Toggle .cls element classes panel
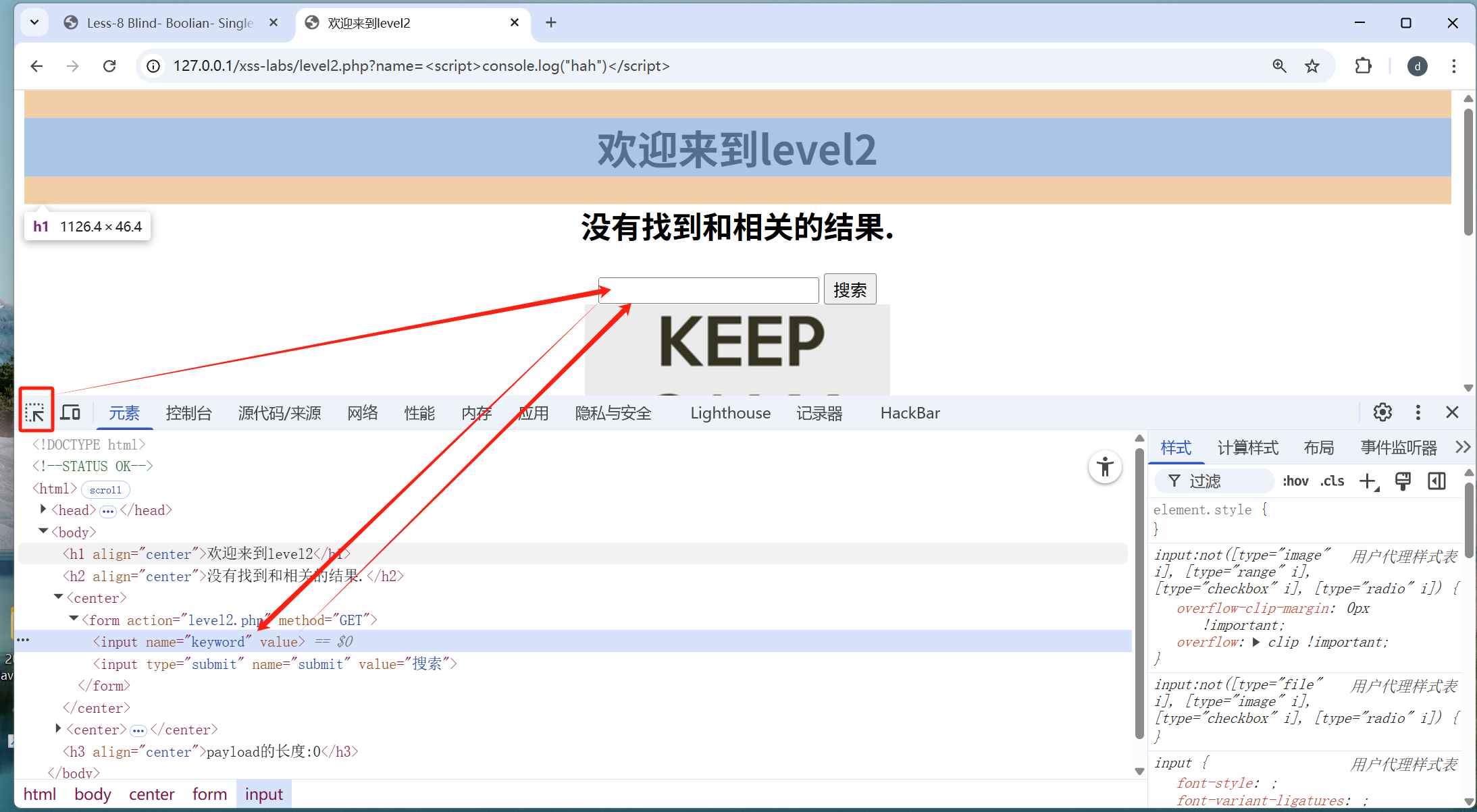1477x812 pixels. point(1332,481)
